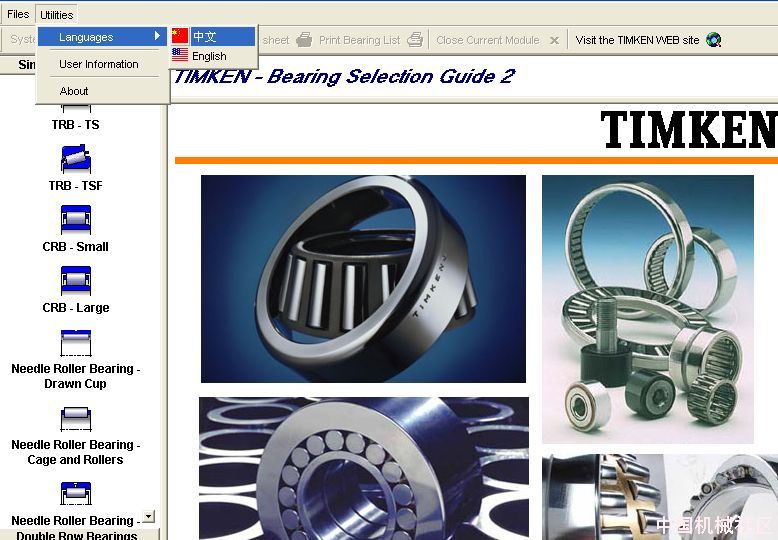The height and width of the screenshot is (540, 778).
Task: Select Needle Roller Double Row icon
Action: pos(75,493)
